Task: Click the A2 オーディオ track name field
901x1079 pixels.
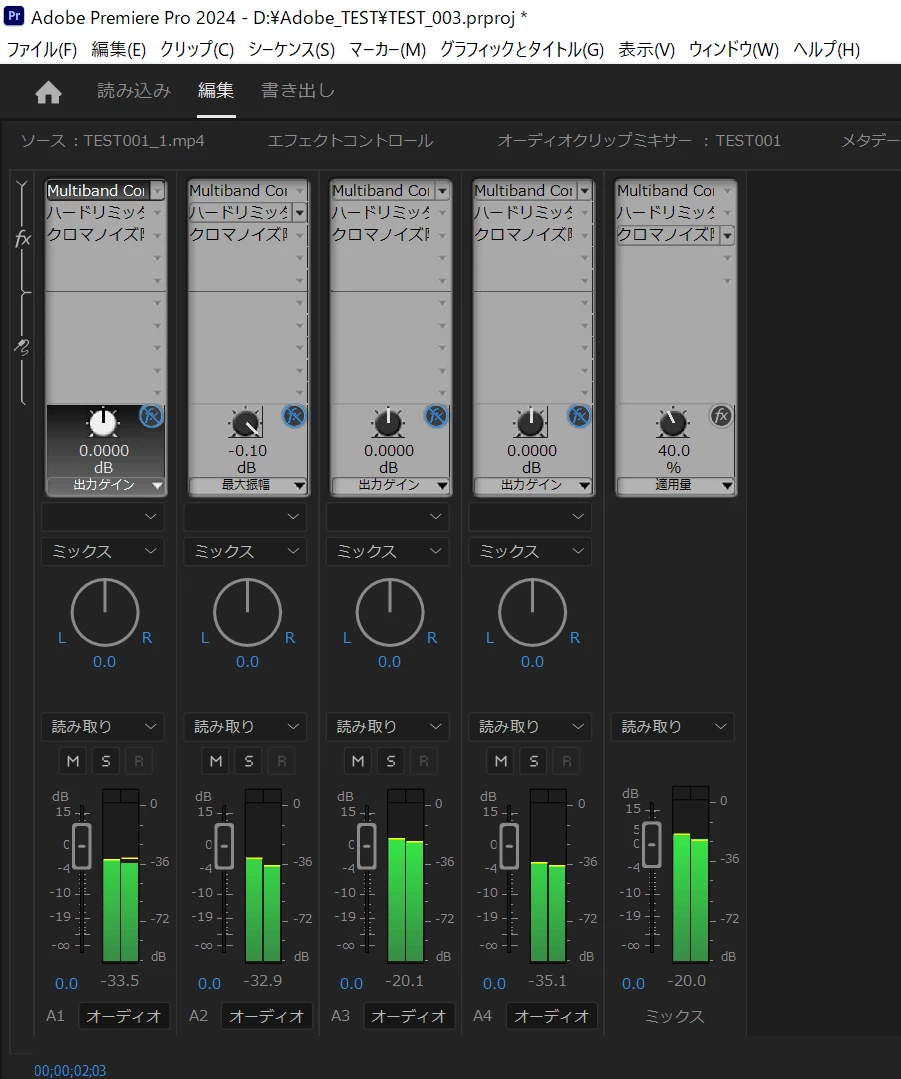Action: [266, 1016]
